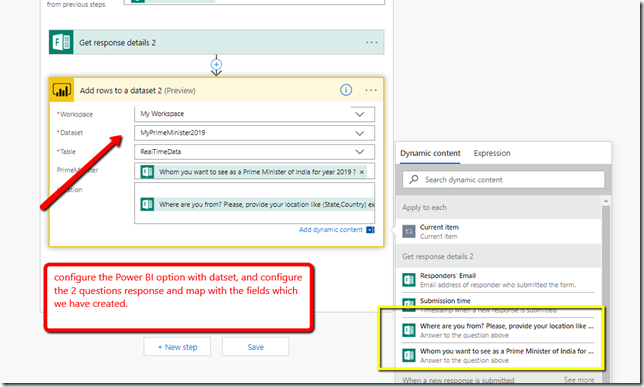Viewport: 644px width, 387px height.
Task: Click the scroll-up arrow of the dynamic content list
Action: (605, 200)
